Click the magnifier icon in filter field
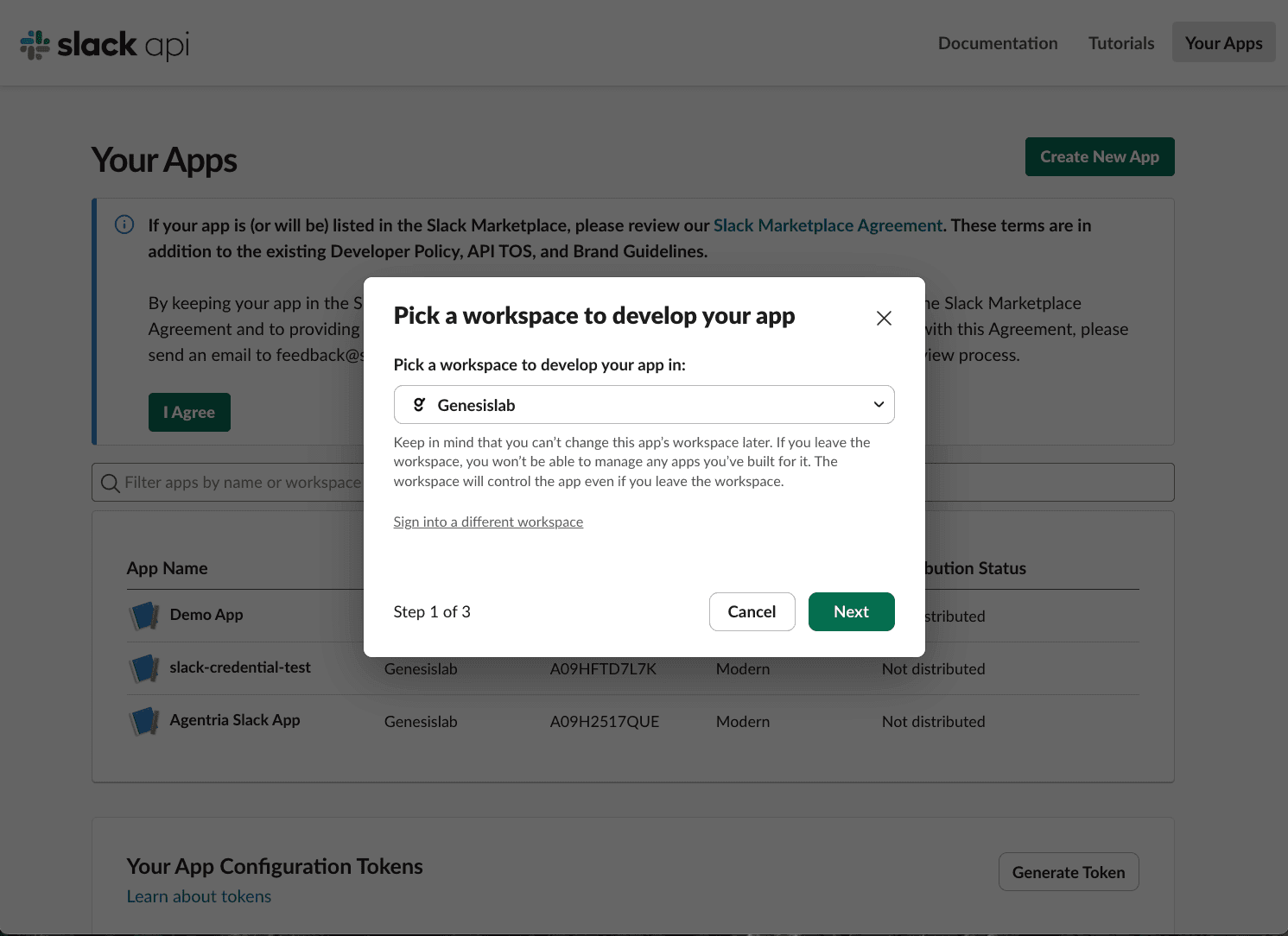The width and height of the screenshot is (1288, 936). pos(110,483)
